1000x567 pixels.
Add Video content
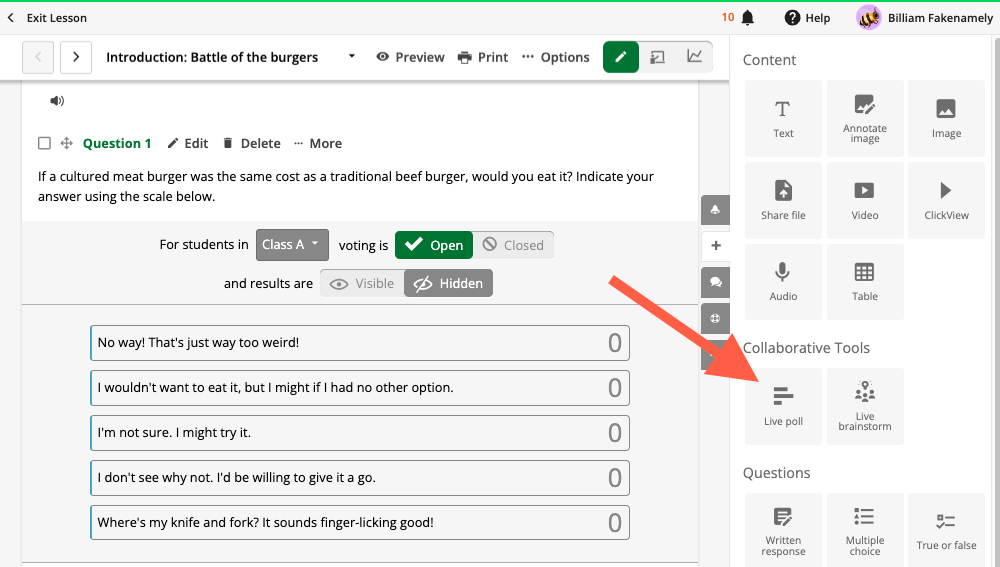865,200
